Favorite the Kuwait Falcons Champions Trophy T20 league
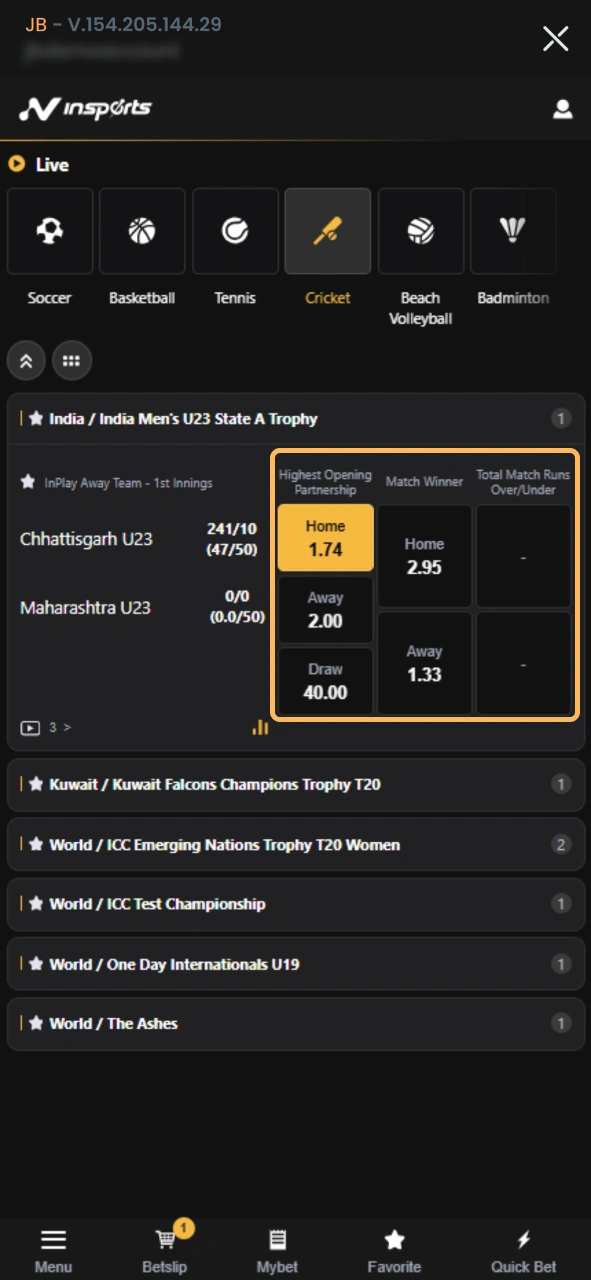Image resolution: width=591 pixels, height=1280 pixels. pos(40,784)
